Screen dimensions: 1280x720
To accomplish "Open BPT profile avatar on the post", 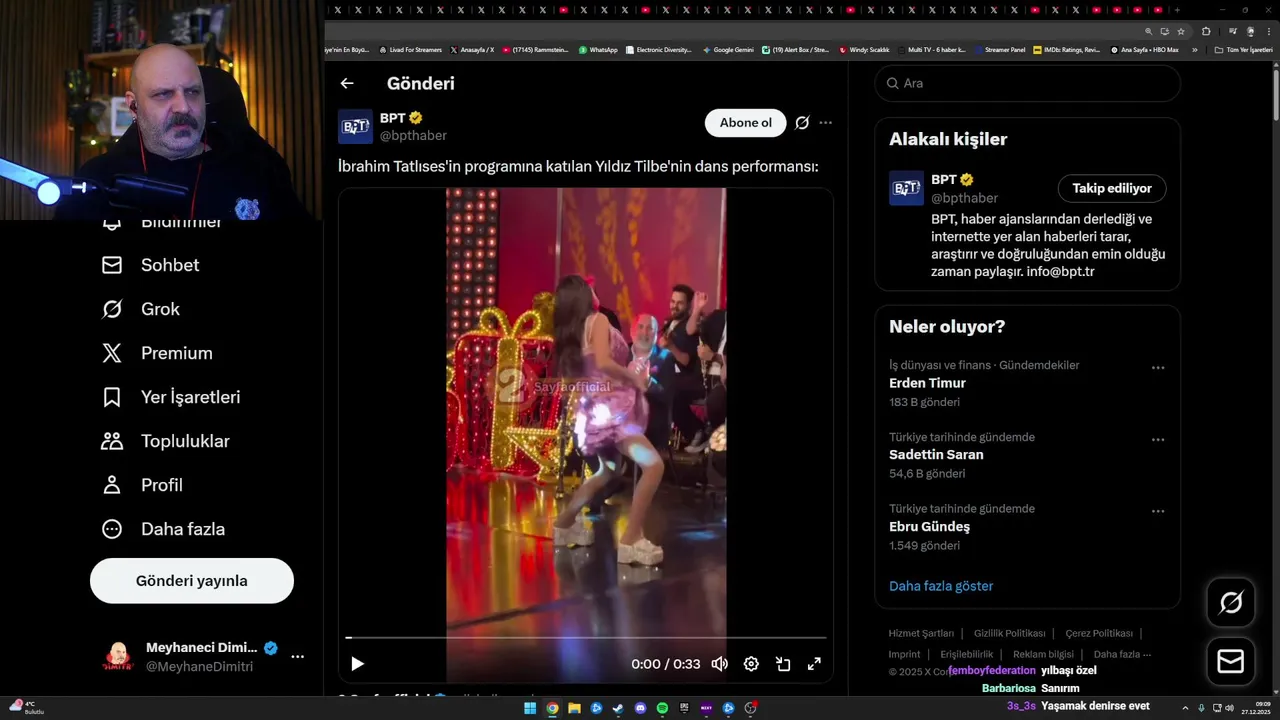I will pos(355,127).
